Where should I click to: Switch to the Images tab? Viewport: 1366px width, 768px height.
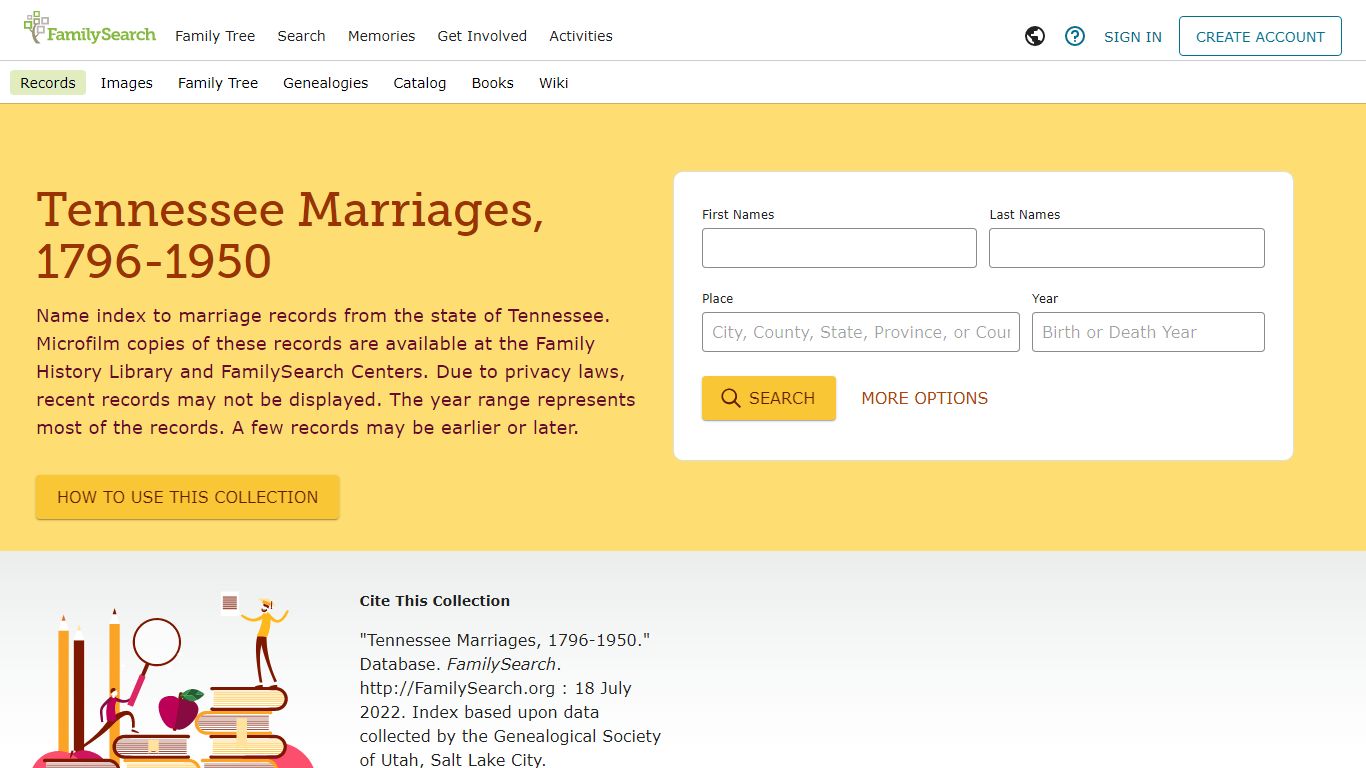(127, 83)
